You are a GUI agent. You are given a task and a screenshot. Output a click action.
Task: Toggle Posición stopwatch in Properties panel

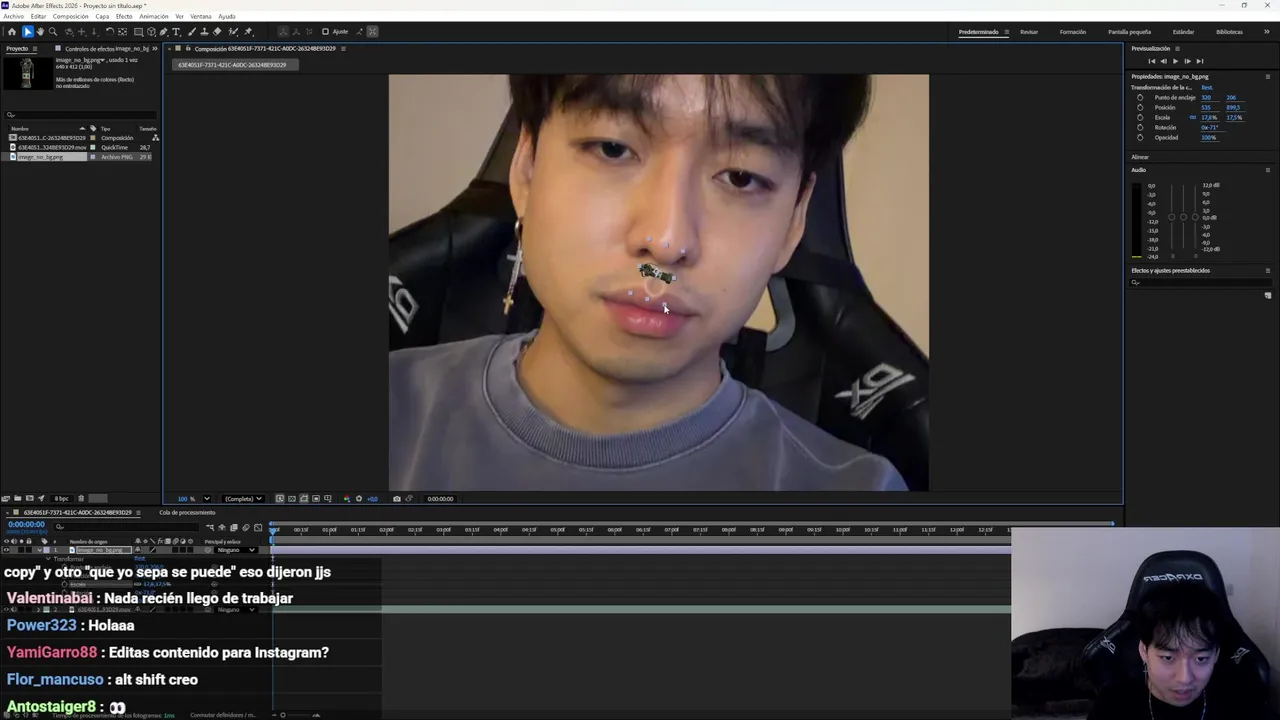click(x=1140, y=108)
